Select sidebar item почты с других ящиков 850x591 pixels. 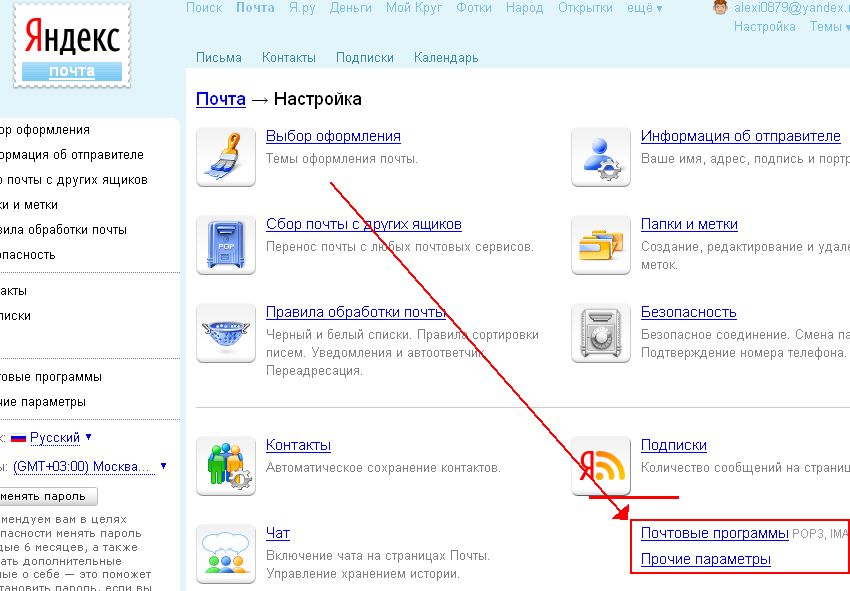(74, 180)
